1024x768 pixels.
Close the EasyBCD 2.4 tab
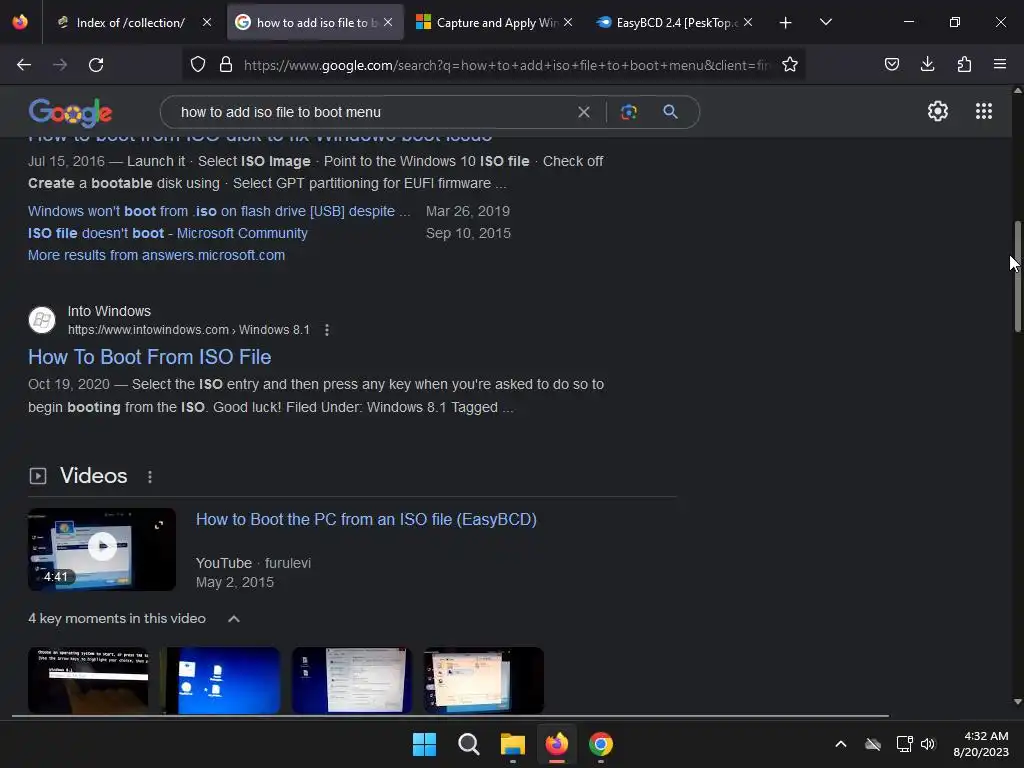[x=748, y=22]
